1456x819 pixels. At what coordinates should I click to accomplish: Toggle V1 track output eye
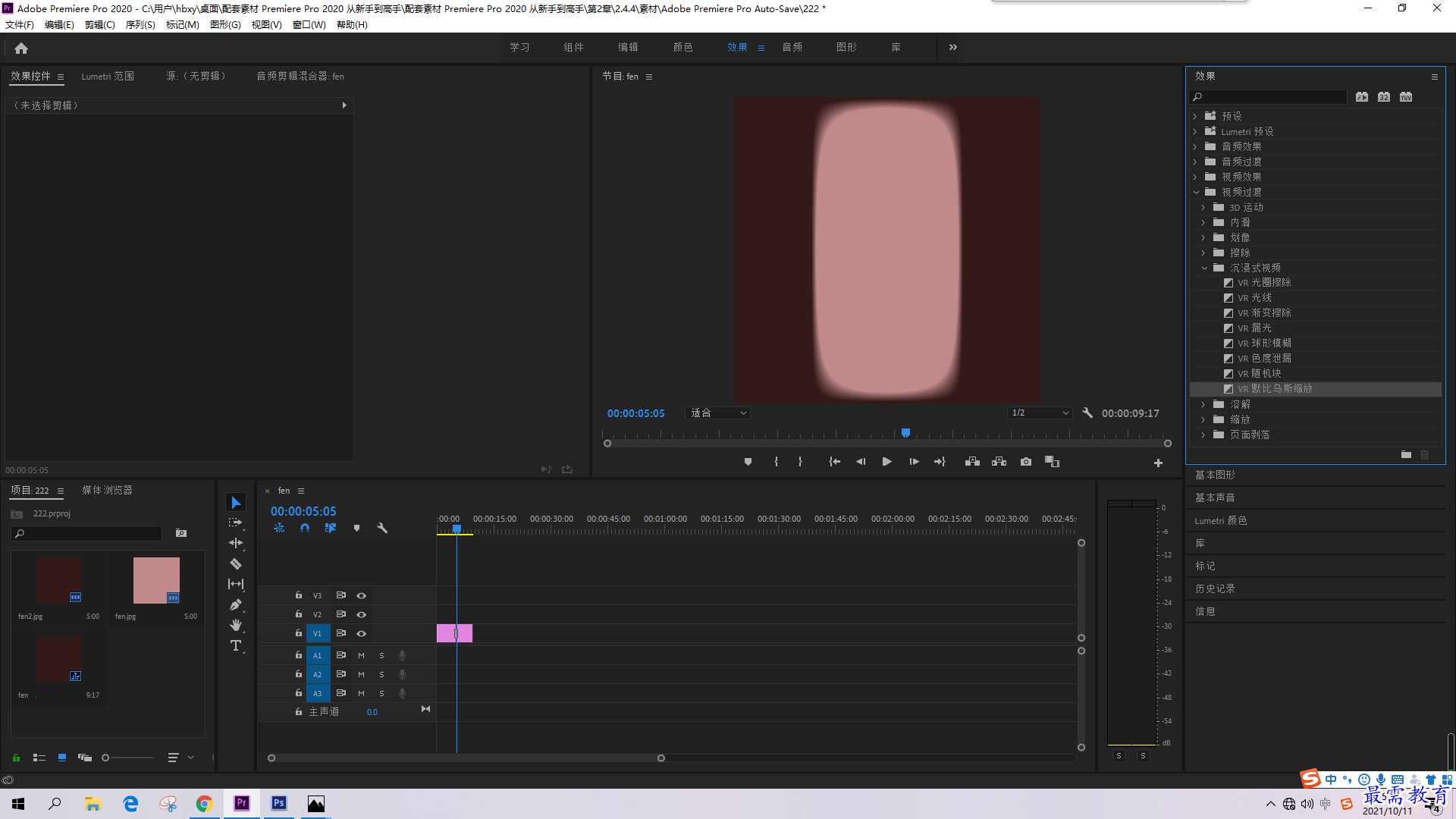point(362,634)
